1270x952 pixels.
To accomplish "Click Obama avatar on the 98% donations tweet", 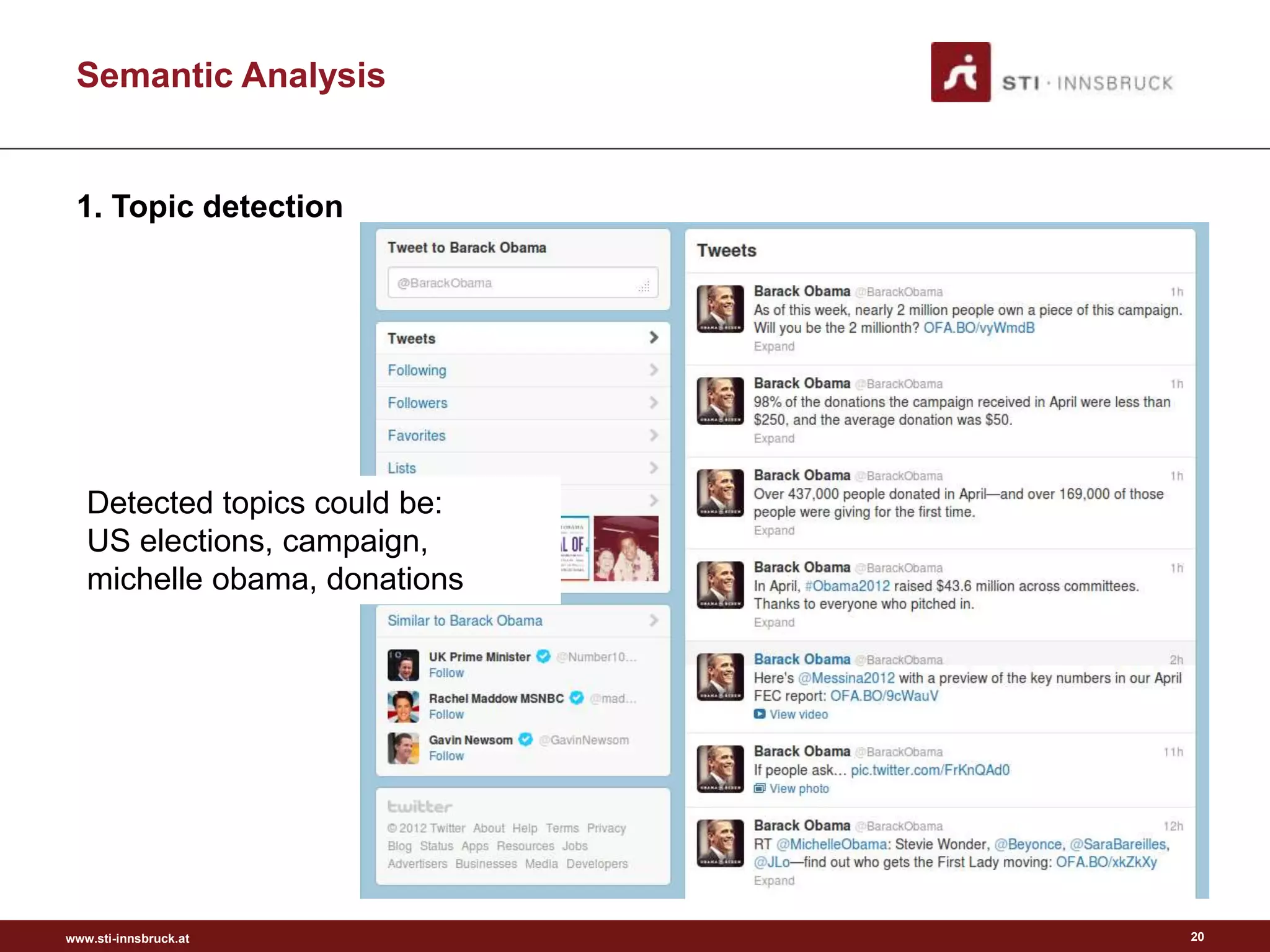I will click(720, 401).
